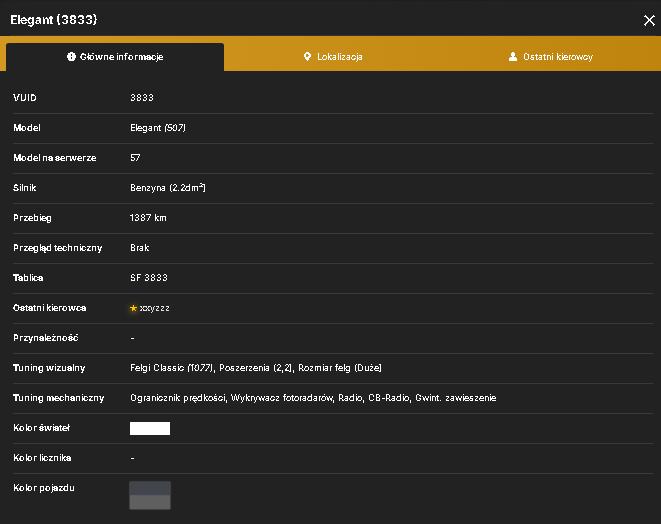Click the Przegląd techniczny value Brak
Image resolution: width=661 pixels, height=524 pixels.
[x=140, y=248]
